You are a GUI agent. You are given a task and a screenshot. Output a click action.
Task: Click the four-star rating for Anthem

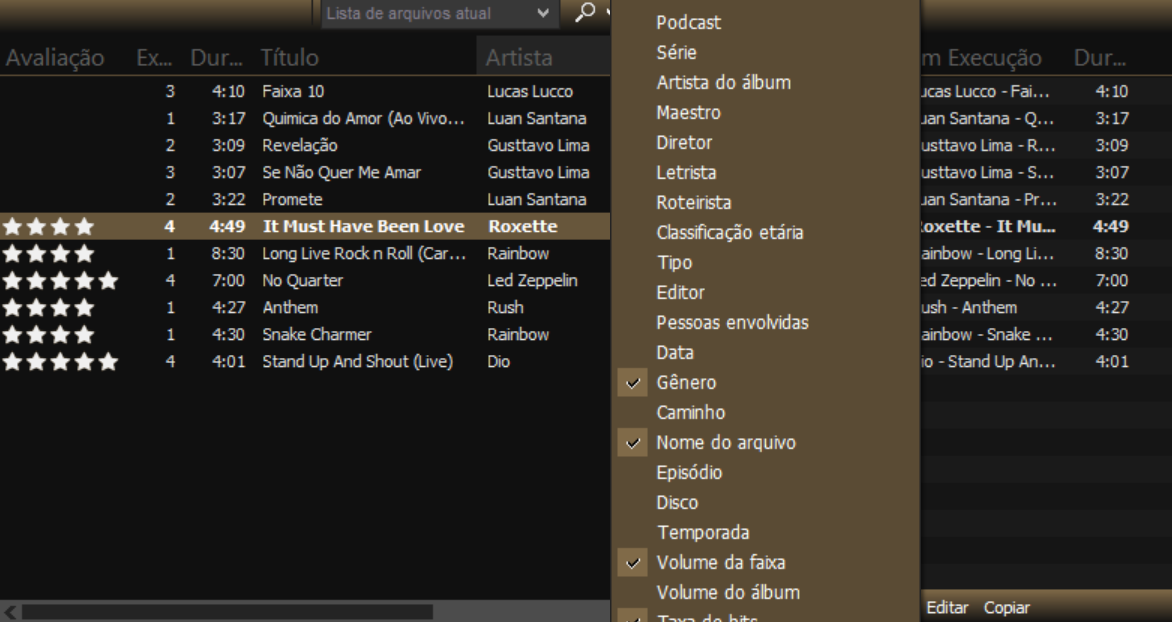(x=49, y=307)
